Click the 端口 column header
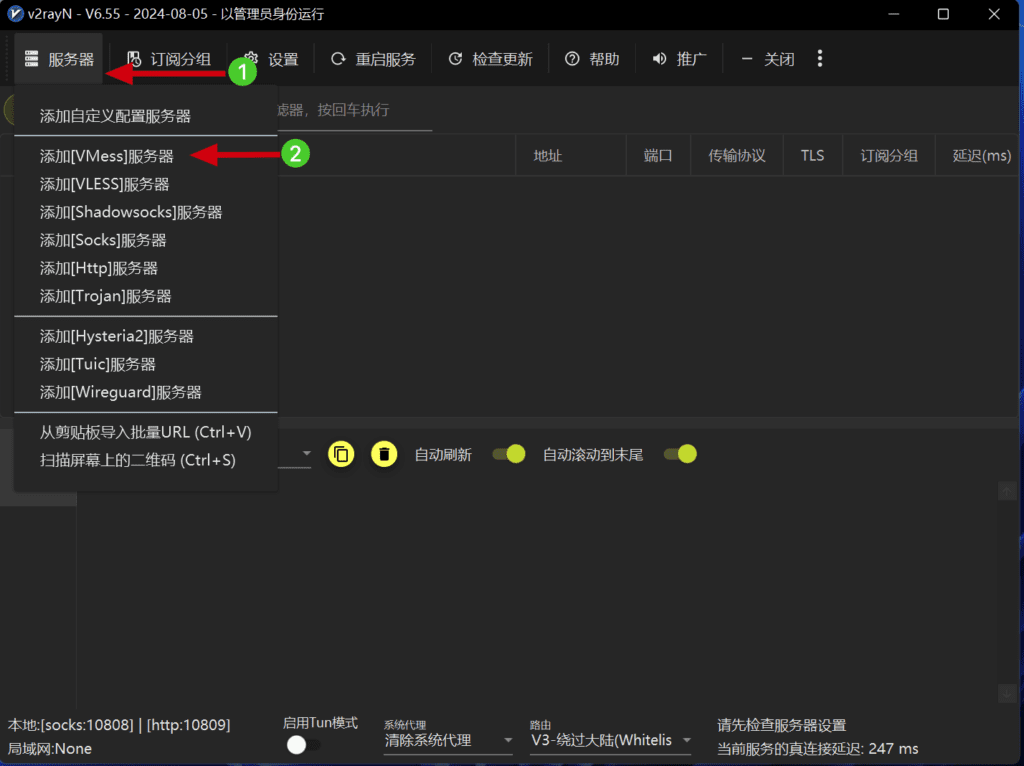 tap(658, 155)
